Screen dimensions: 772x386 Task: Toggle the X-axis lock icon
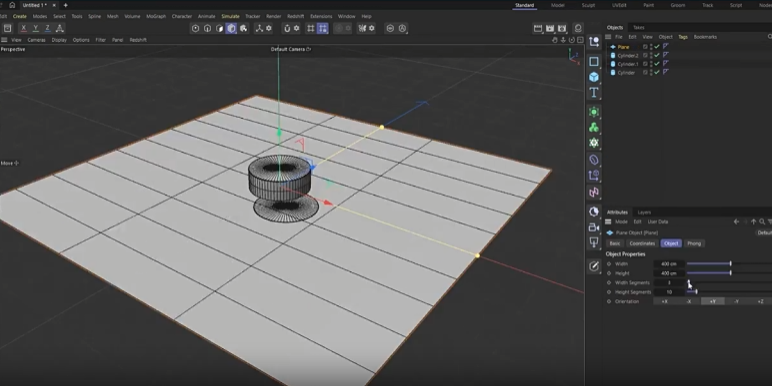coord(23,29)
